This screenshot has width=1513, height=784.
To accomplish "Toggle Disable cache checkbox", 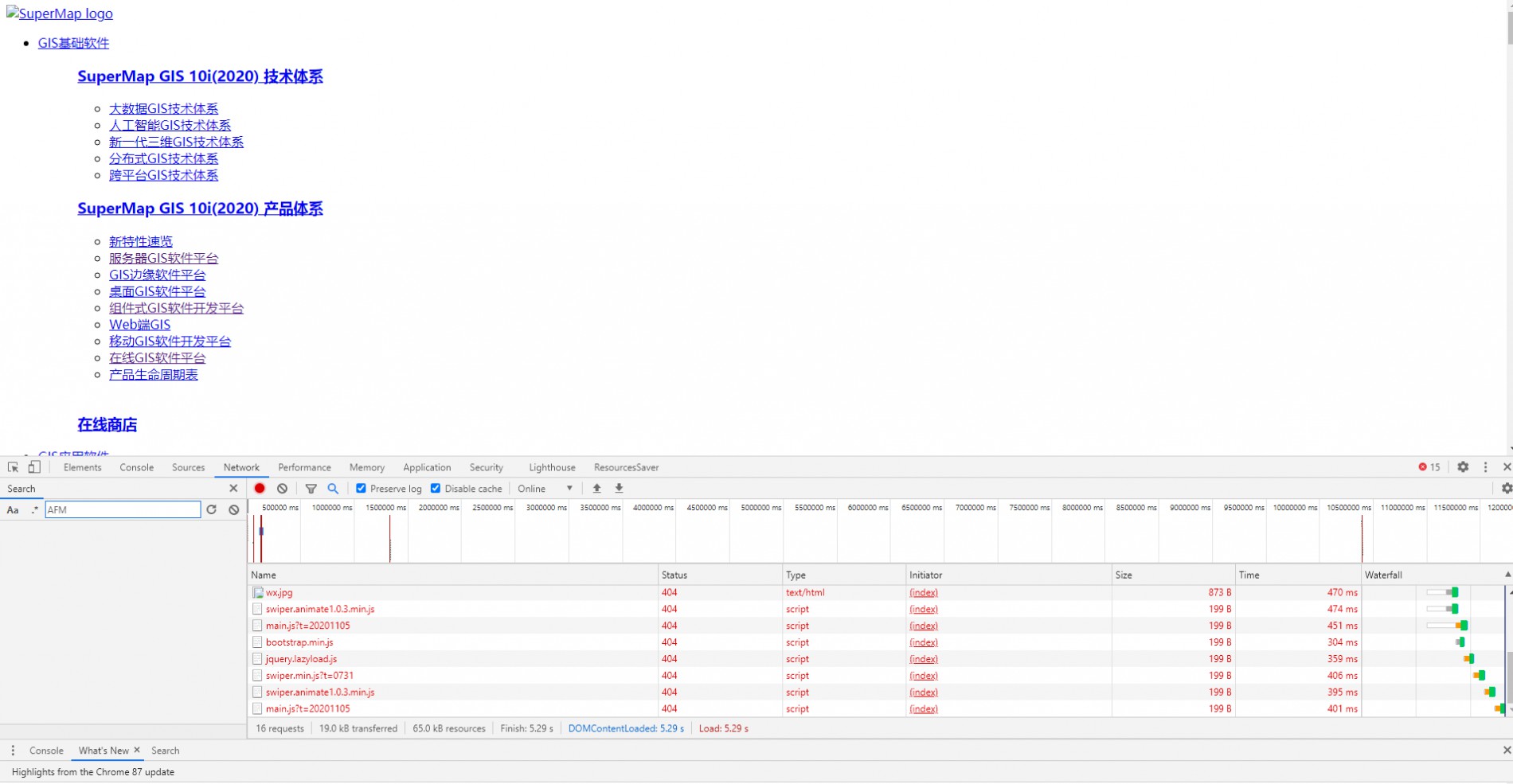I will 436,488.
